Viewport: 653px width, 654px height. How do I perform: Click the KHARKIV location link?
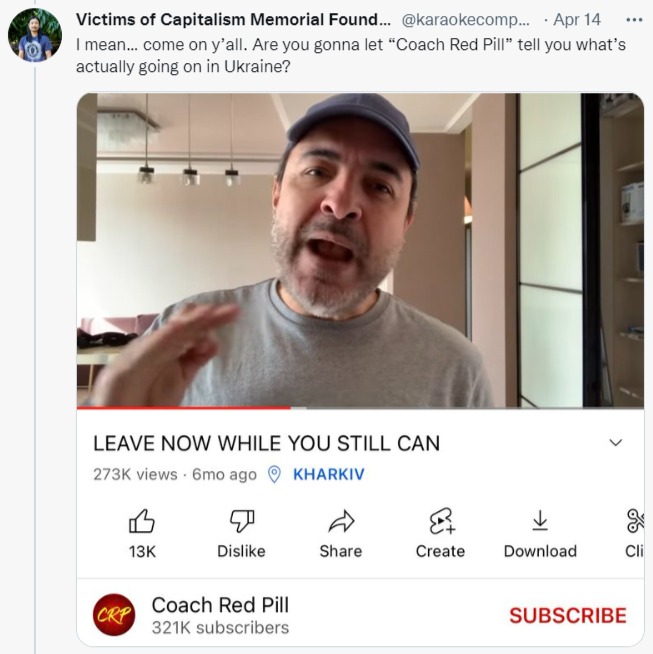coord(329,474)
